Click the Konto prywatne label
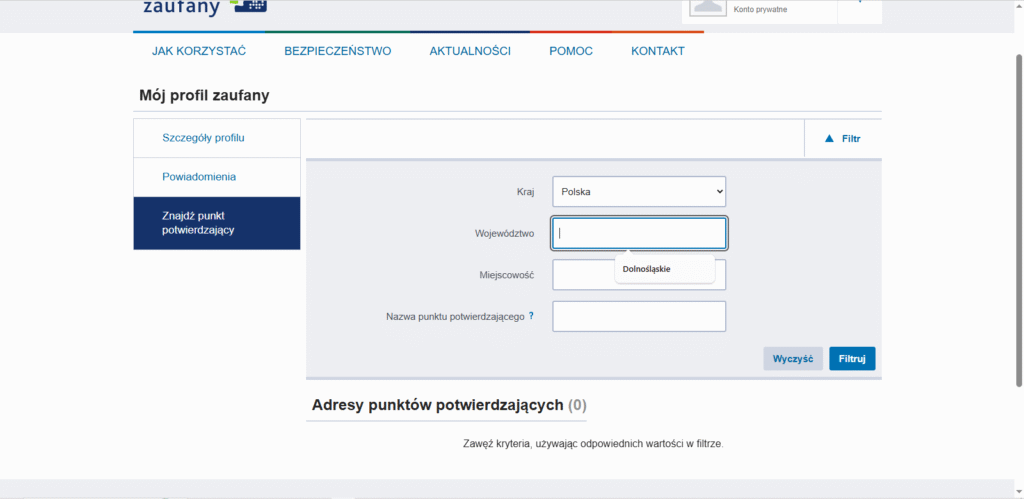The width and height of the screenshot is (1024, 499). pos(760,10)
